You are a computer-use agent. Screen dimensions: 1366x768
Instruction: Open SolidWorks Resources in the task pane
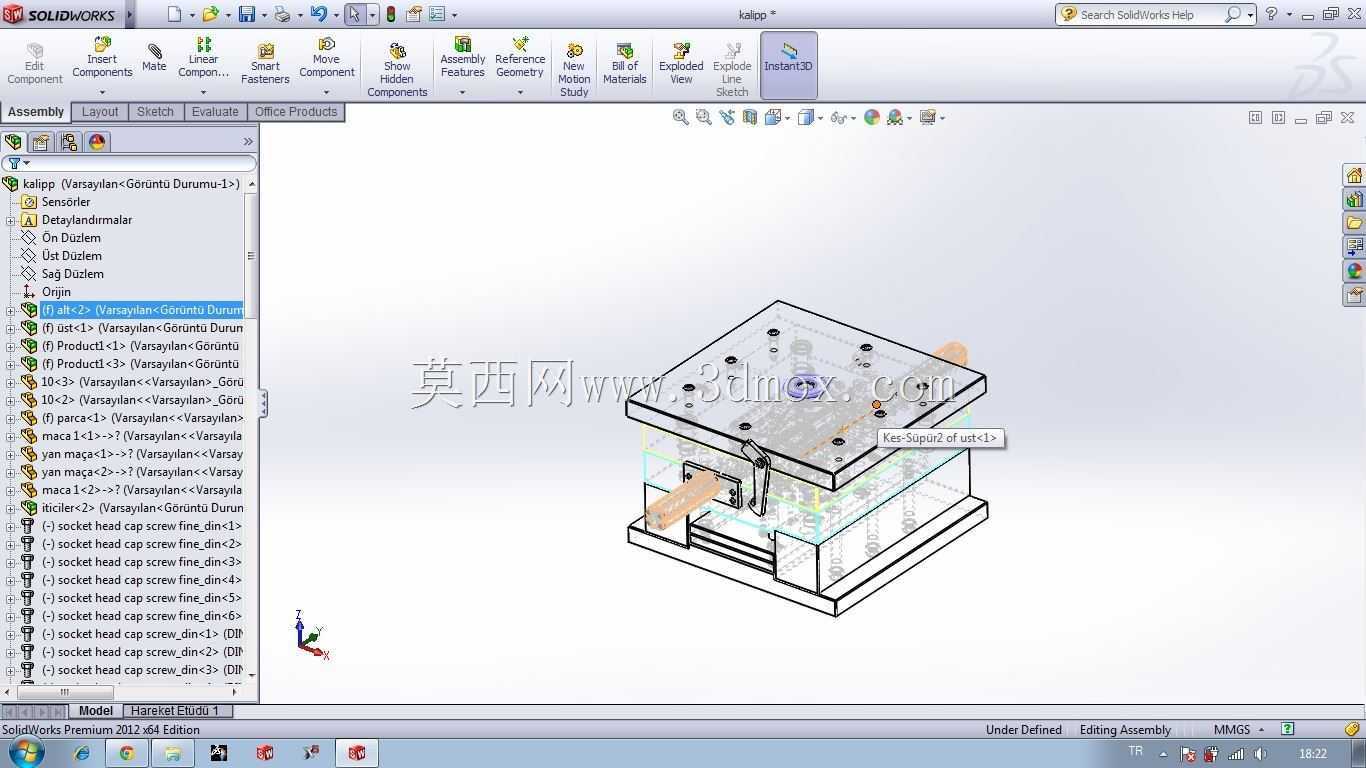click(x=1354, y=175)
